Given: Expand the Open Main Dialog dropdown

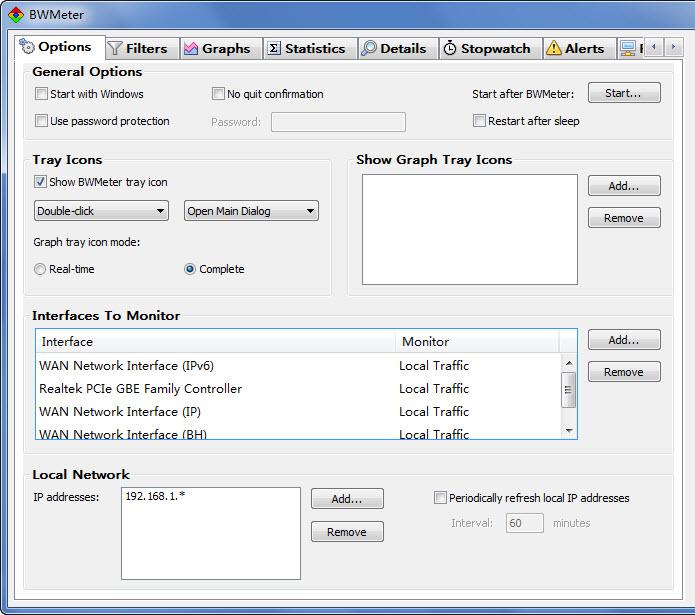Looking at the screenshot, I should 252,211.
